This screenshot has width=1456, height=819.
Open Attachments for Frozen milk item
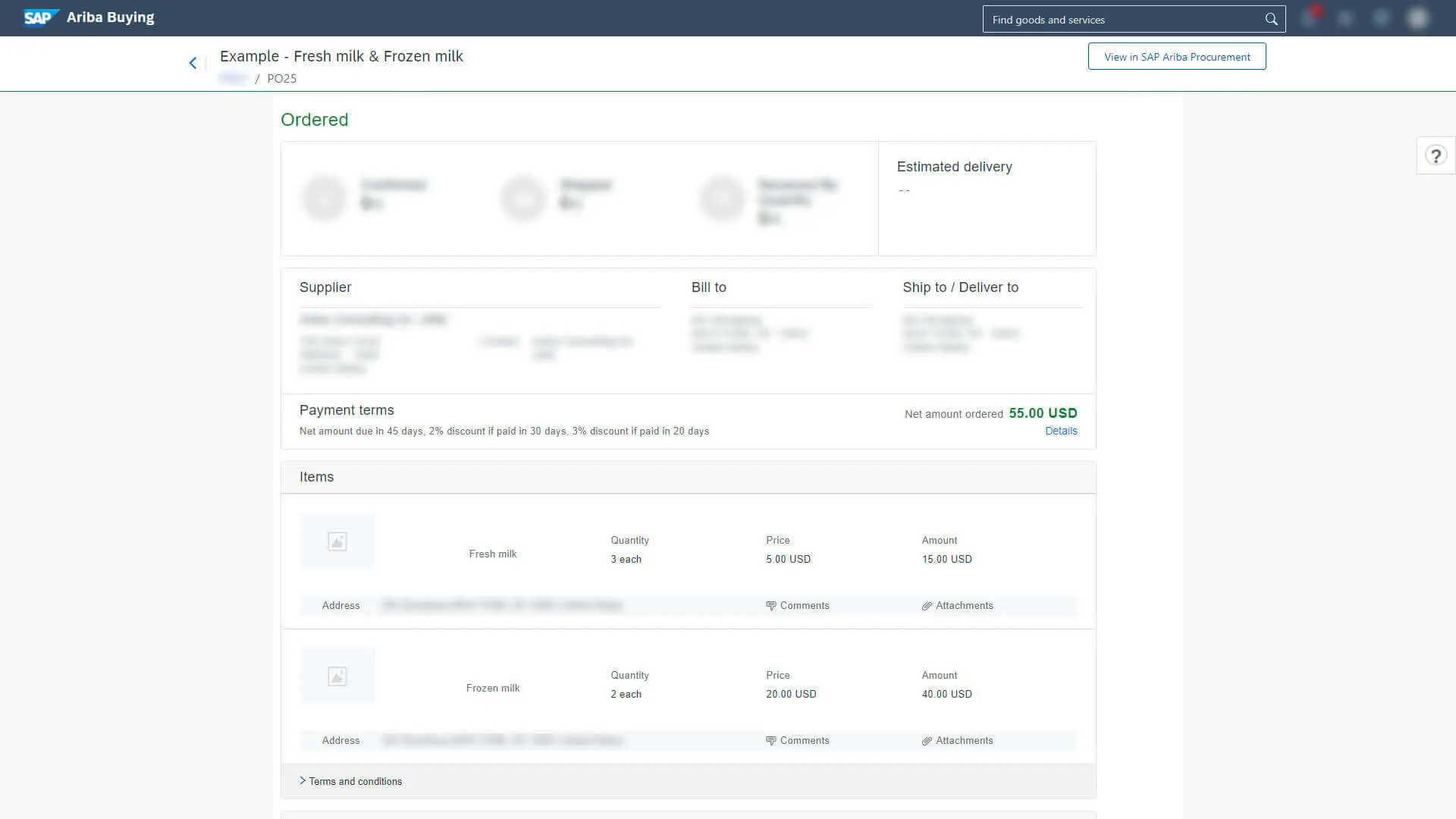pyautogui.click(x=958, y=740)
